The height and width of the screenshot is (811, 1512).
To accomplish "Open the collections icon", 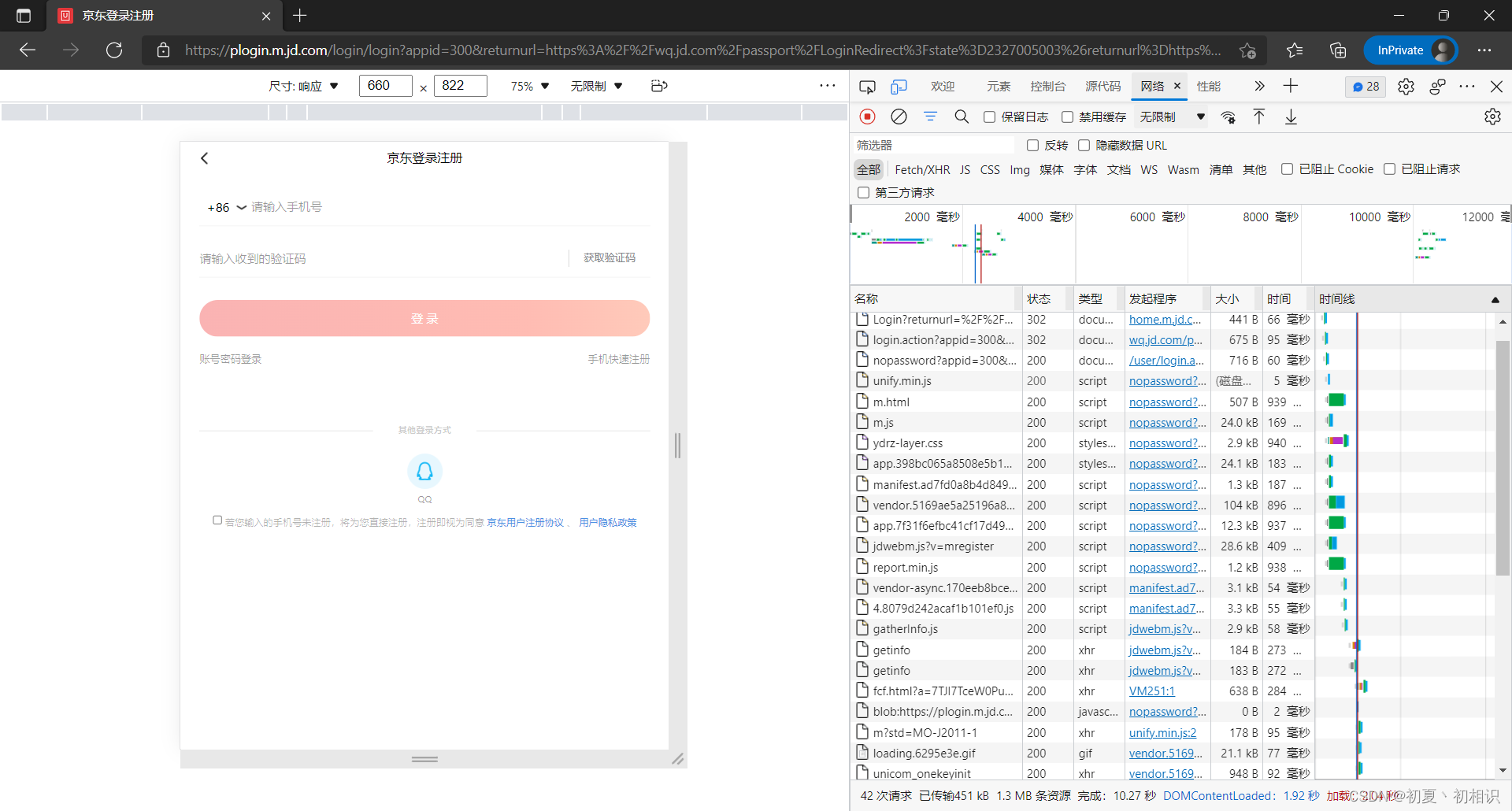I will coord(1338,50).
